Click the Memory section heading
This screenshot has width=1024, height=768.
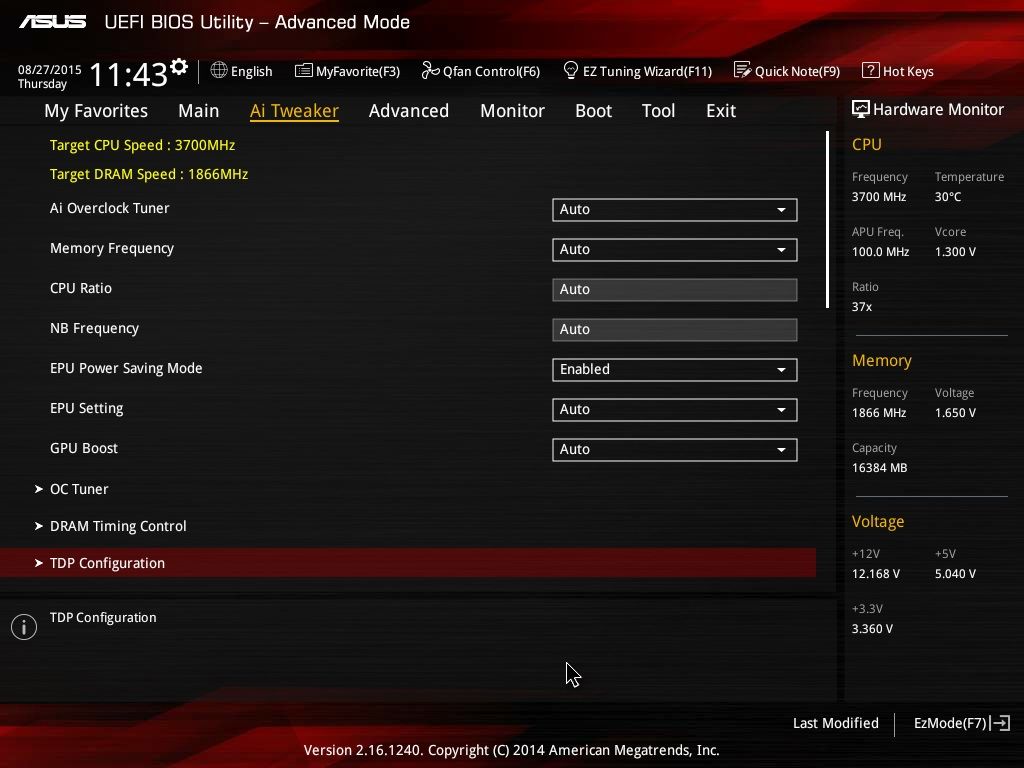pyautogui.click(x=882, y=360)
